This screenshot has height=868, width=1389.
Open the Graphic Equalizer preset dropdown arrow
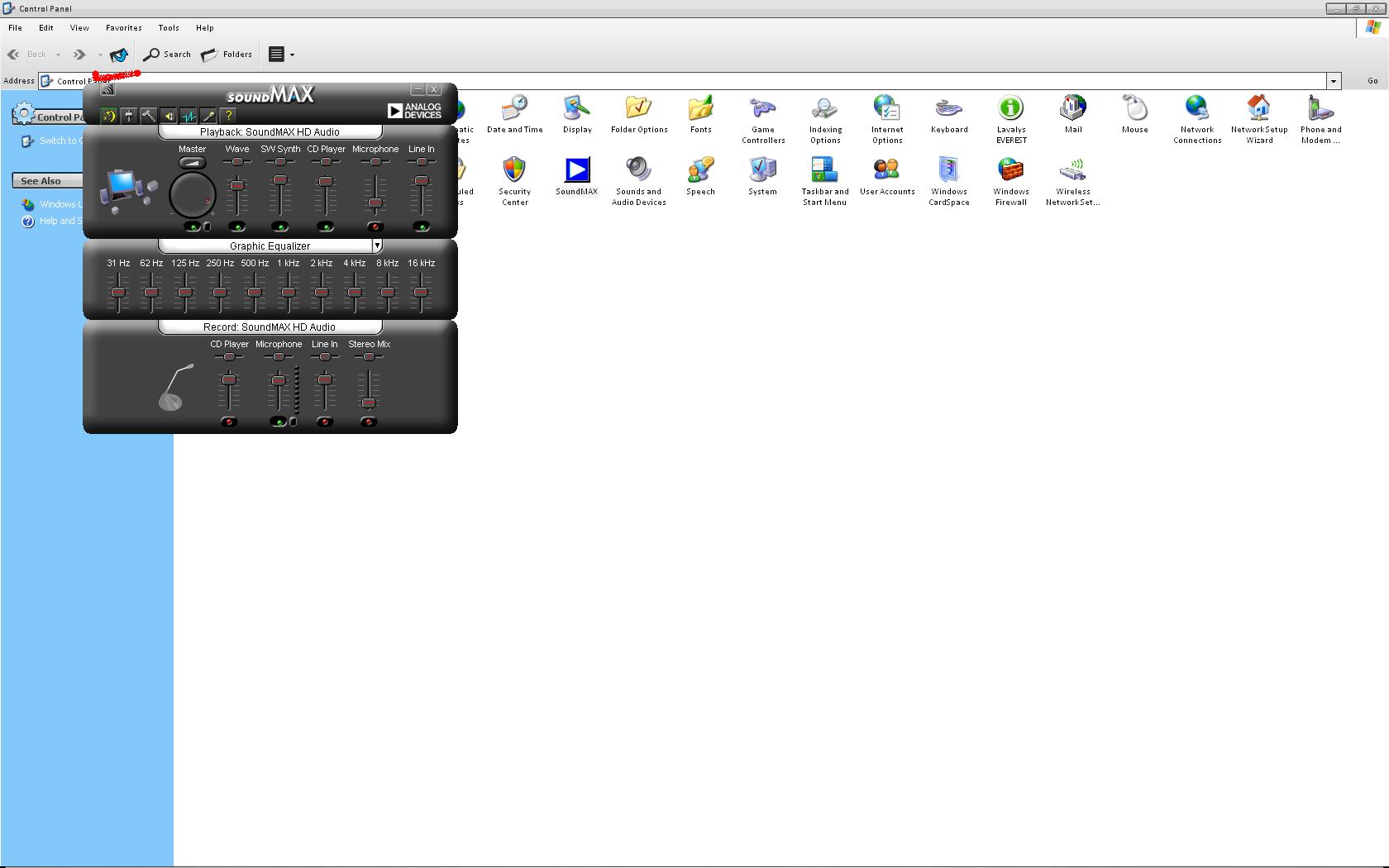pos(377,246)
